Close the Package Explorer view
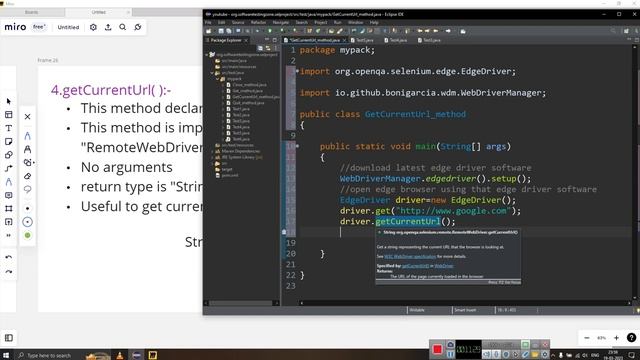The height and width of the screenshot is (360, 640). pos(246,40)
